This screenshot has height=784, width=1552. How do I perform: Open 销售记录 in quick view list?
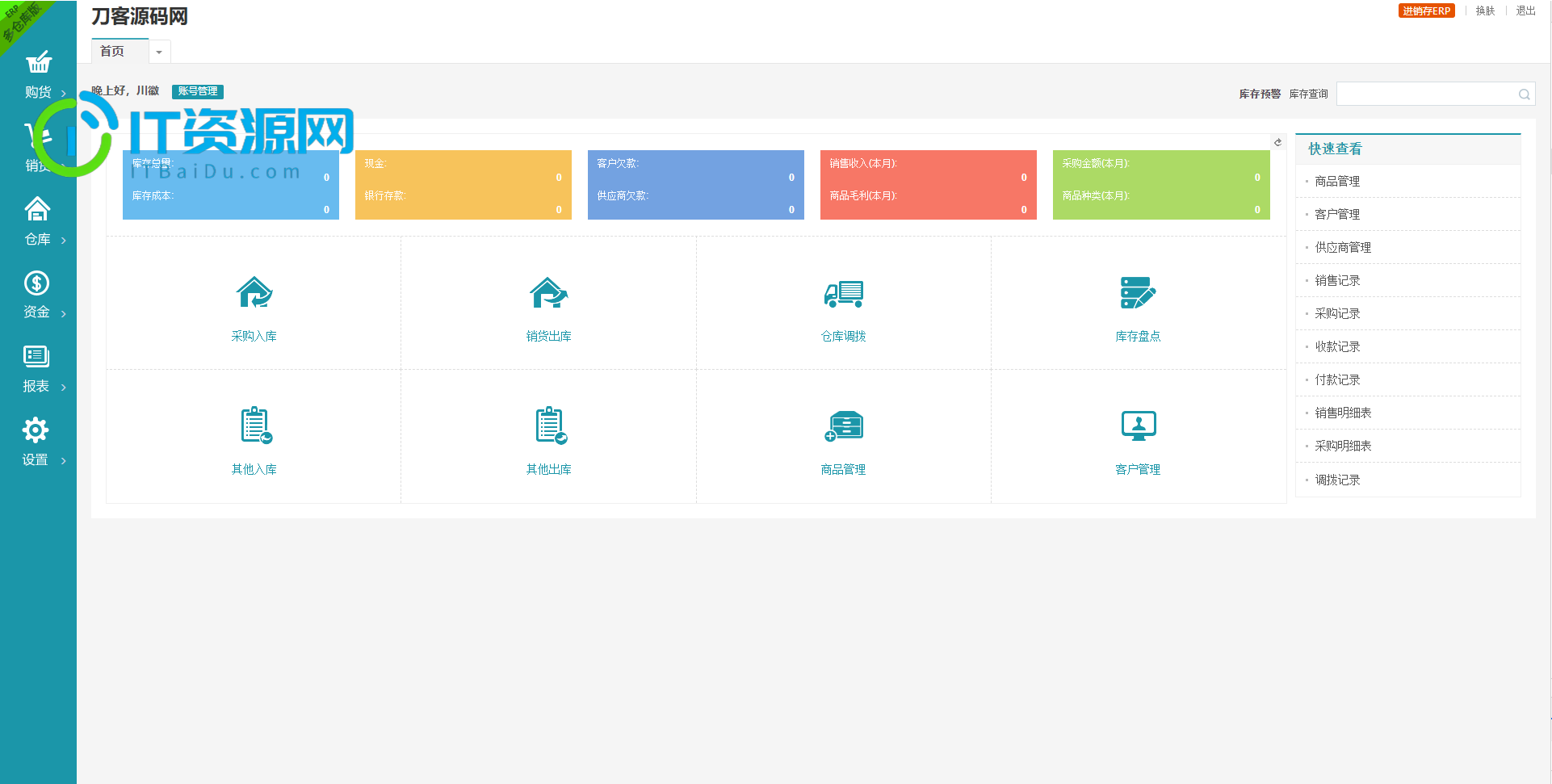point(1337,280)
